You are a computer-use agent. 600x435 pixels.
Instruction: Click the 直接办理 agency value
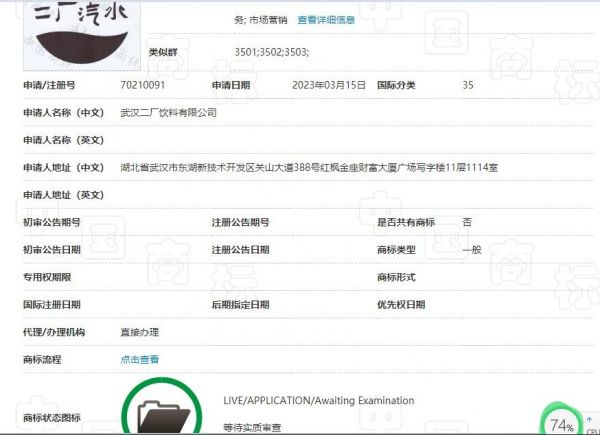139,332
